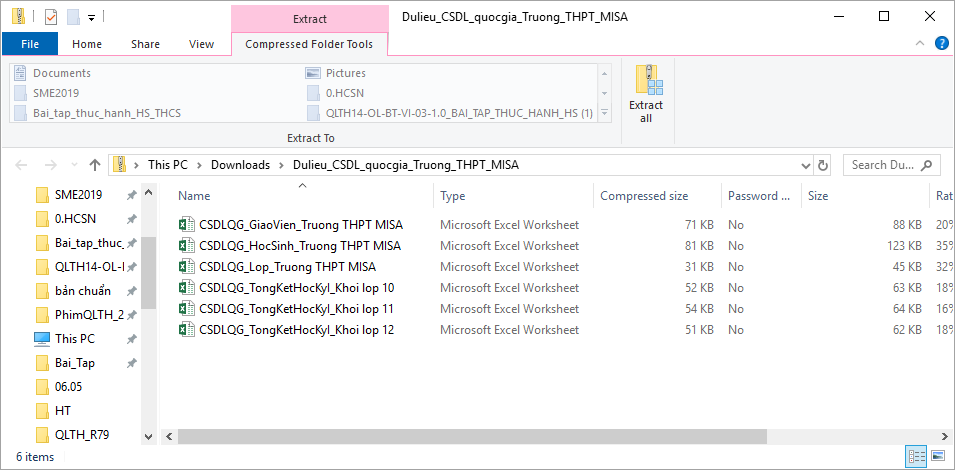This screenshot has width=955, height=470.
Task: Click the Excel icon of CSDLQG_HocSinh_Truong THPT MISA
Action: [x=185, y=246]
